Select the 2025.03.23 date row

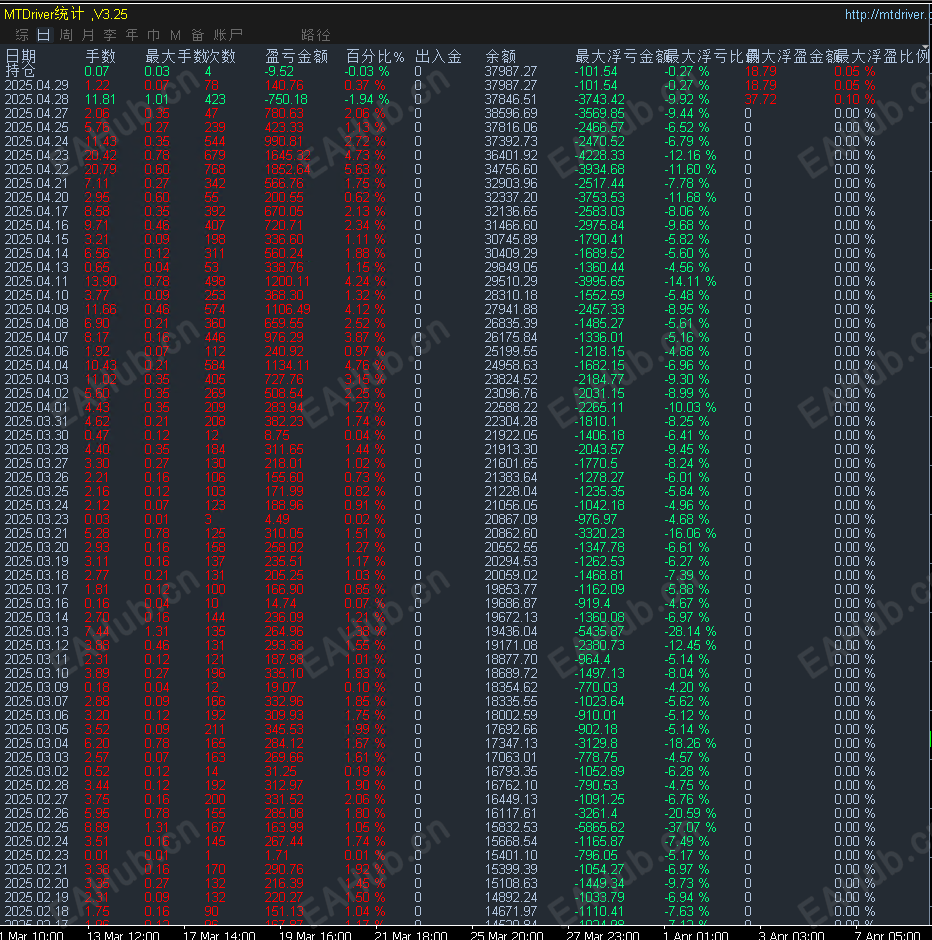tap(37, 519)
